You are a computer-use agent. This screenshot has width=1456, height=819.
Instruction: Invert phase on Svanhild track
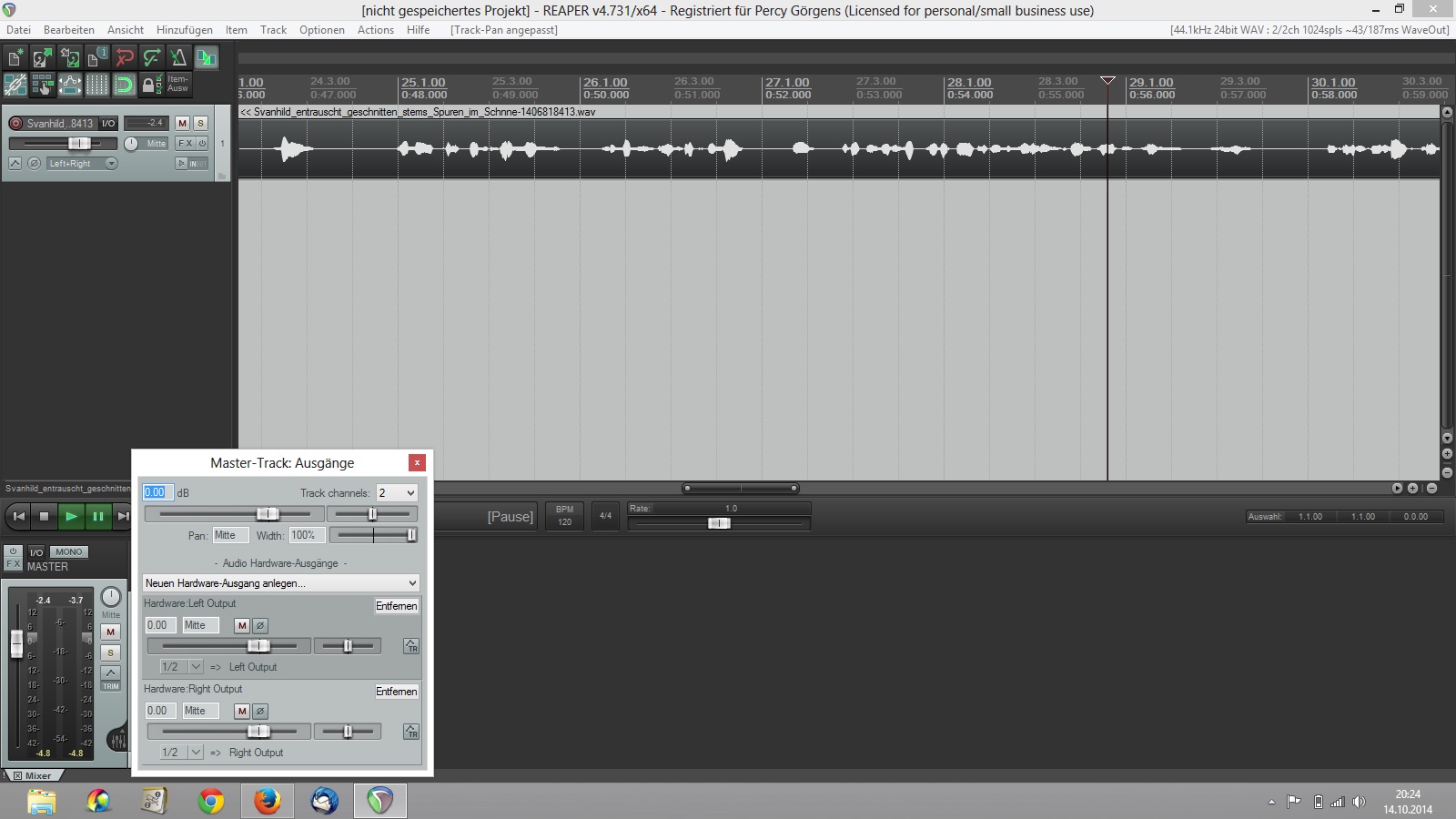34,163
